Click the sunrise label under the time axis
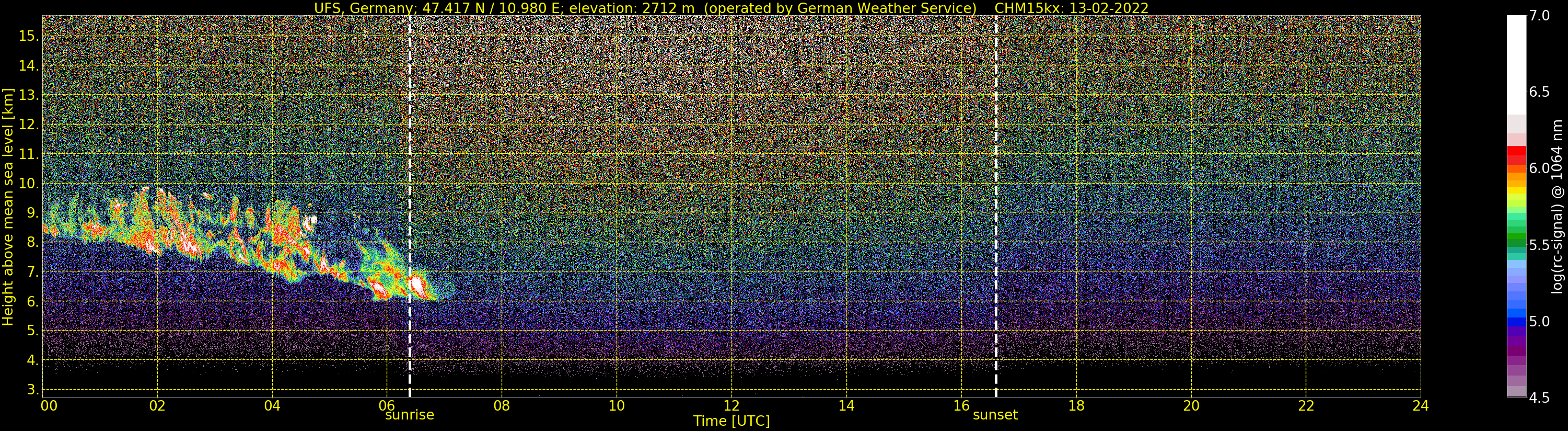1568x431 pixels. (x=409, y=415)
